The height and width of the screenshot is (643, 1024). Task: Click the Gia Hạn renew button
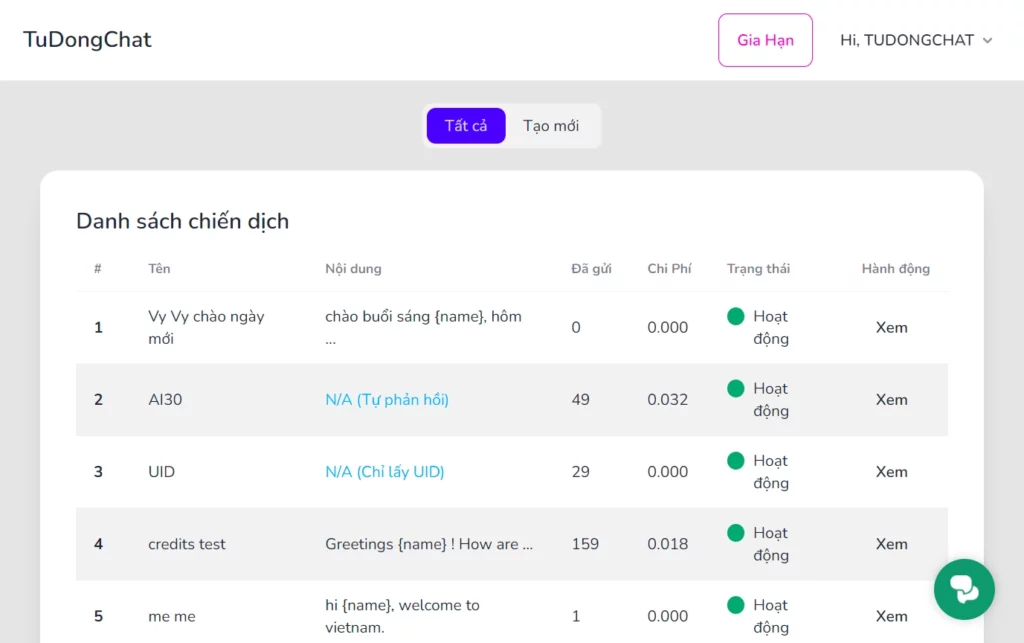(765, 40)
